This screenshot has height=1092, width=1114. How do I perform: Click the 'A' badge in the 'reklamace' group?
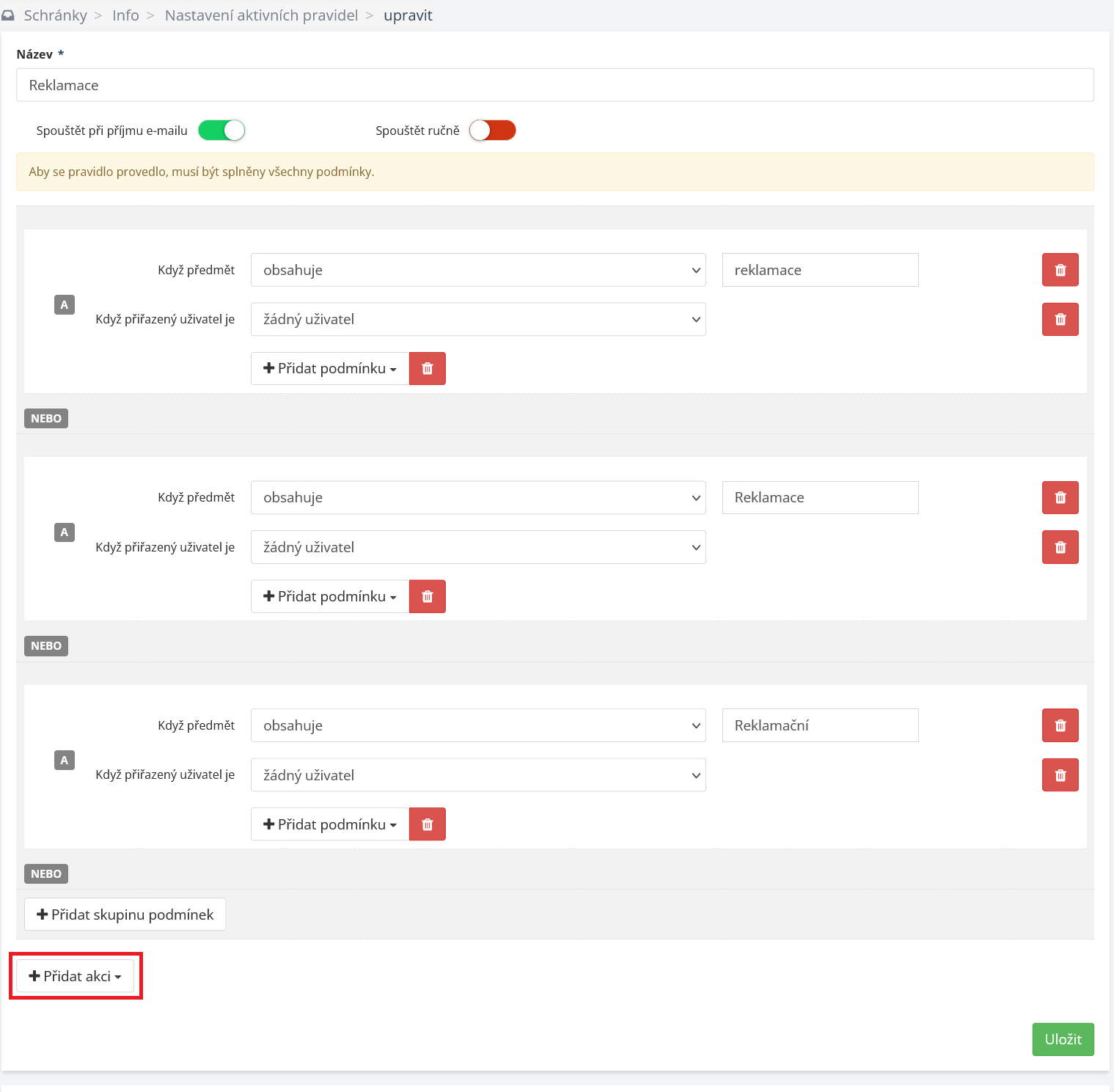point(65,304)
